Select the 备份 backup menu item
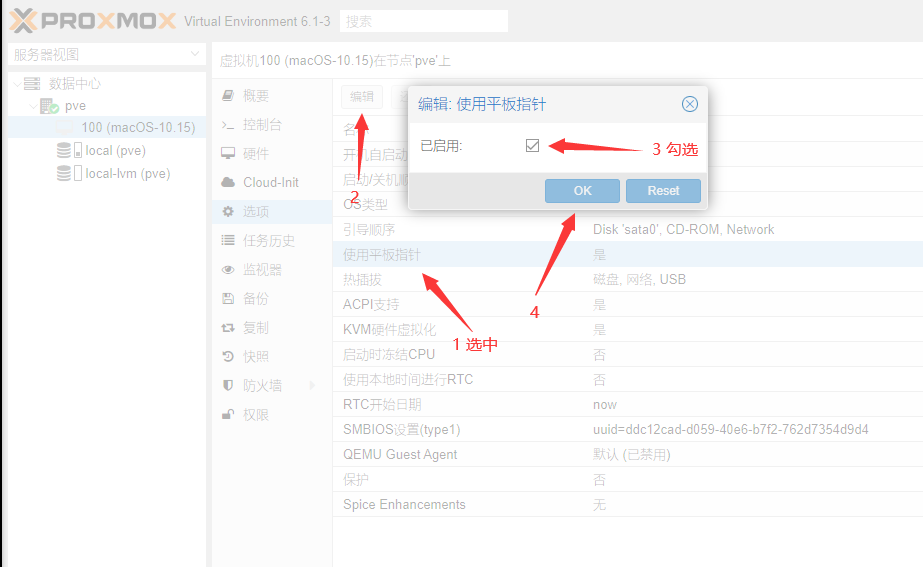Image resolution: width=923 pixels, height=567 pixels. 255,299
